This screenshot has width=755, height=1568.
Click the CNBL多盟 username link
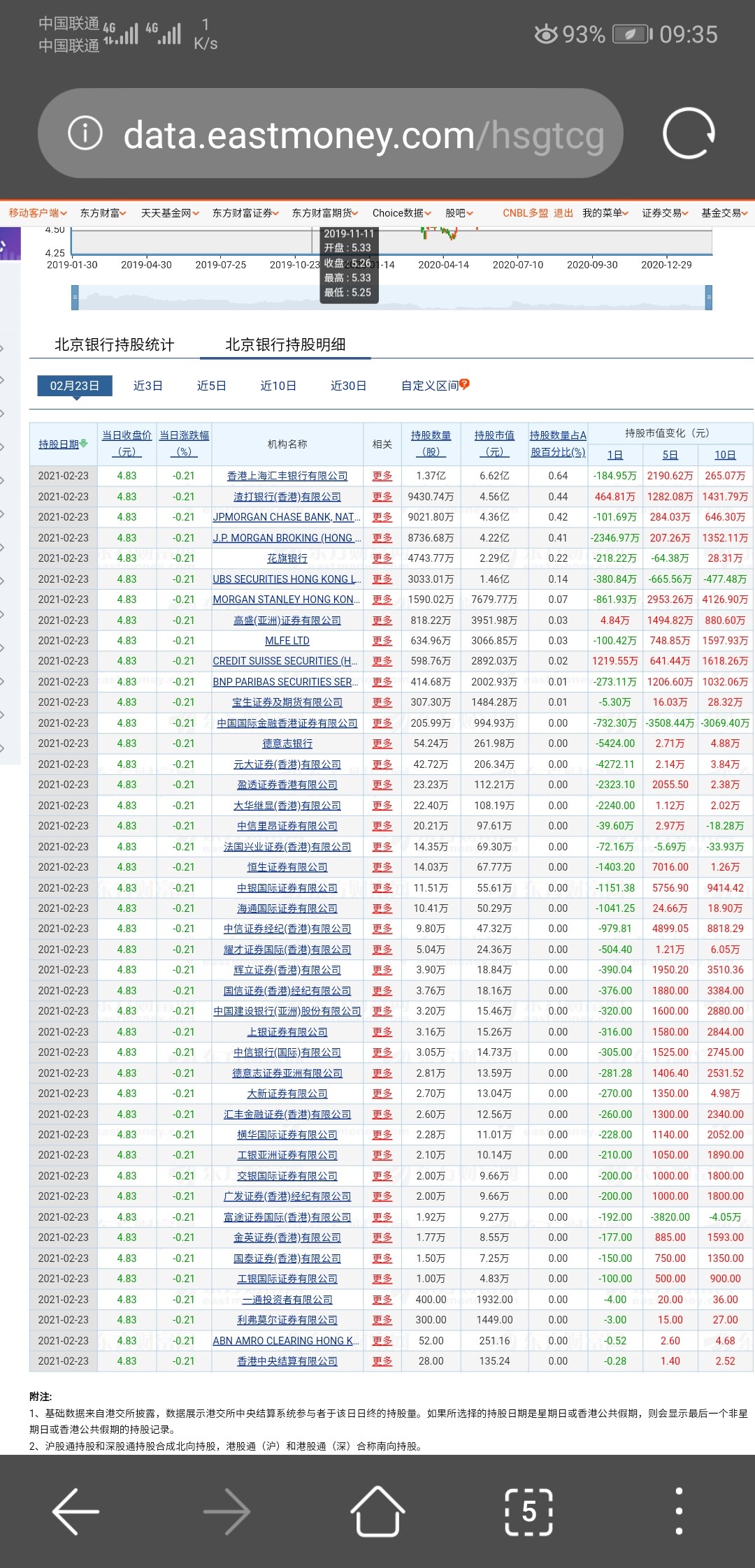point(525,213)
